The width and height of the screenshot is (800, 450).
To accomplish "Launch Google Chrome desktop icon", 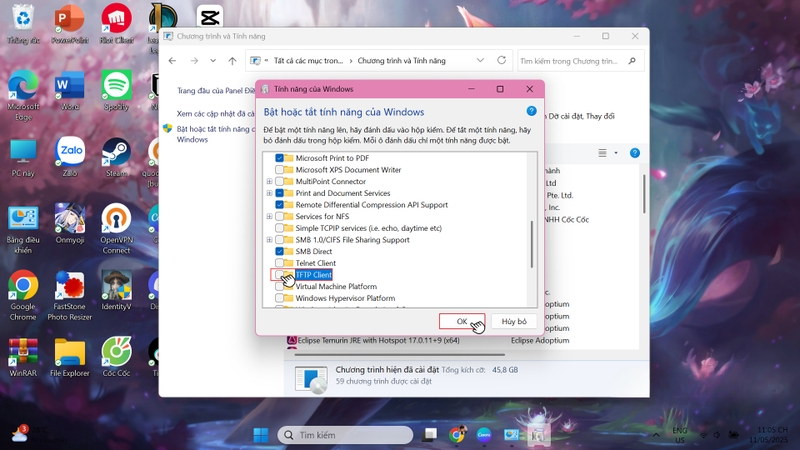I will coord(23,296).
